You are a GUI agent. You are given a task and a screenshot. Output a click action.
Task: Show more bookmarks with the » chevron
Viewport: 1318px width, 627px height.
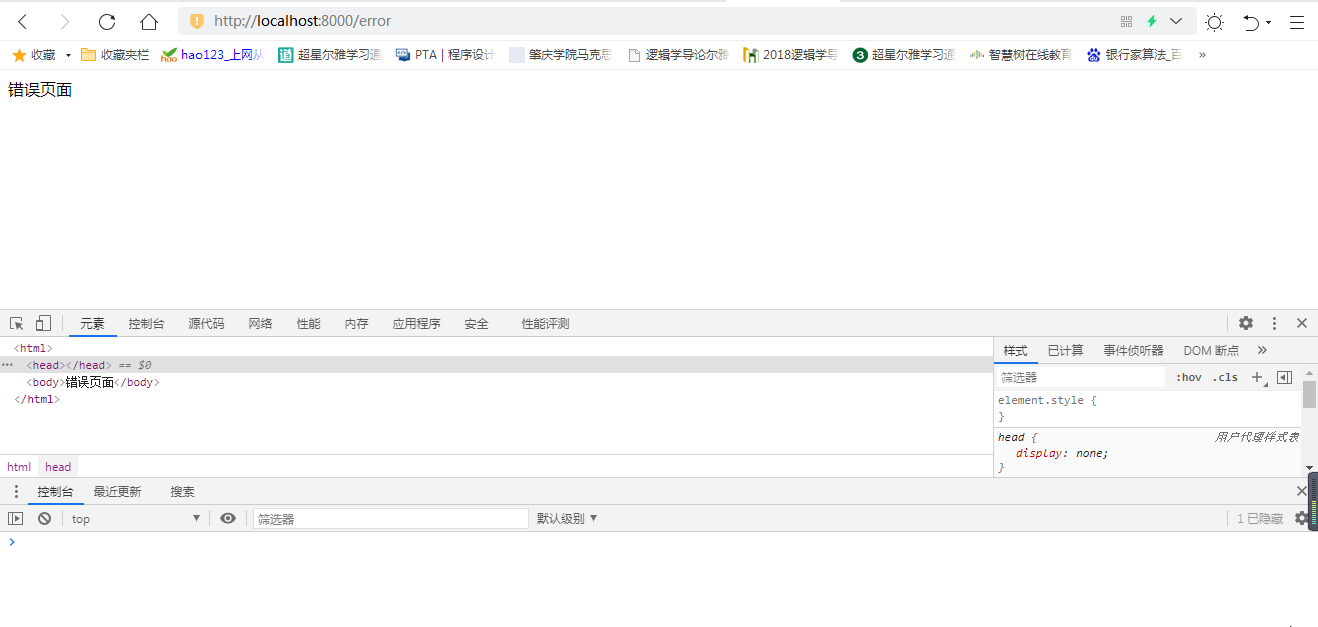click(x=1202, y=55)
